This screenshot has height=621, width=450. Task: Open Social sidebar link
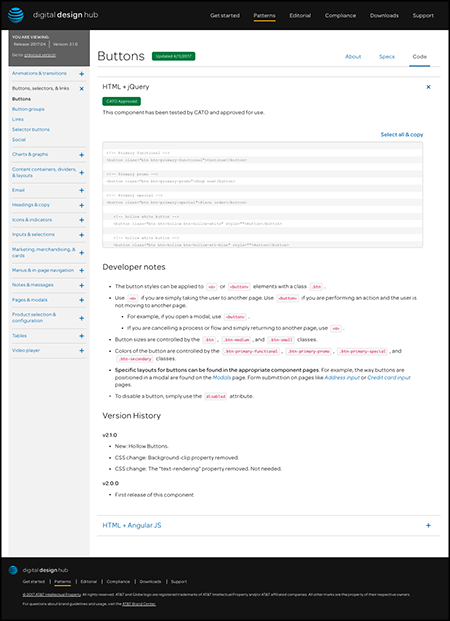19,140
